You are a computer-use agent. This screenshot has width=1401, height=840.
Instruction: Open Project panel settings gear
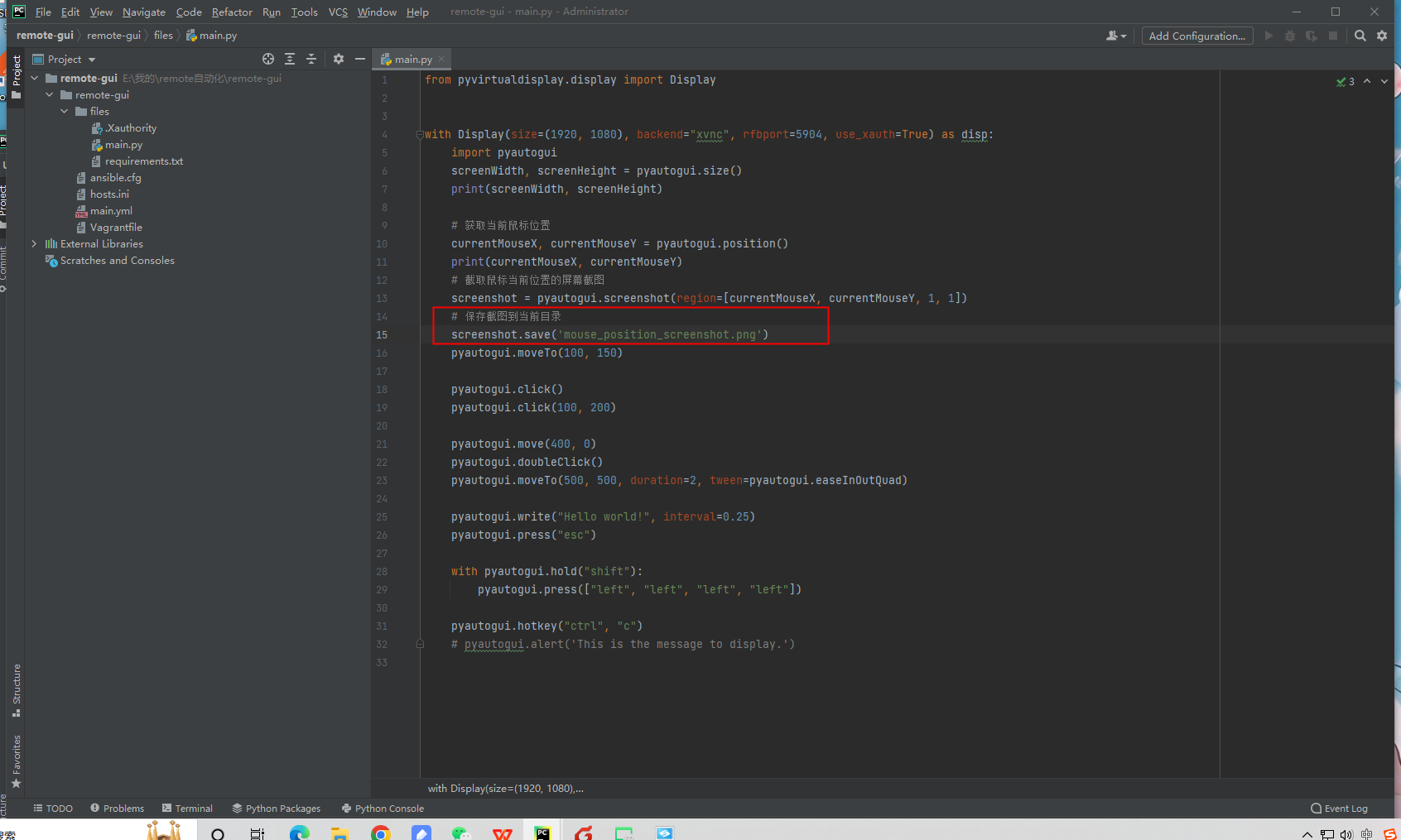pyautogui.click(x=339, y=59)
